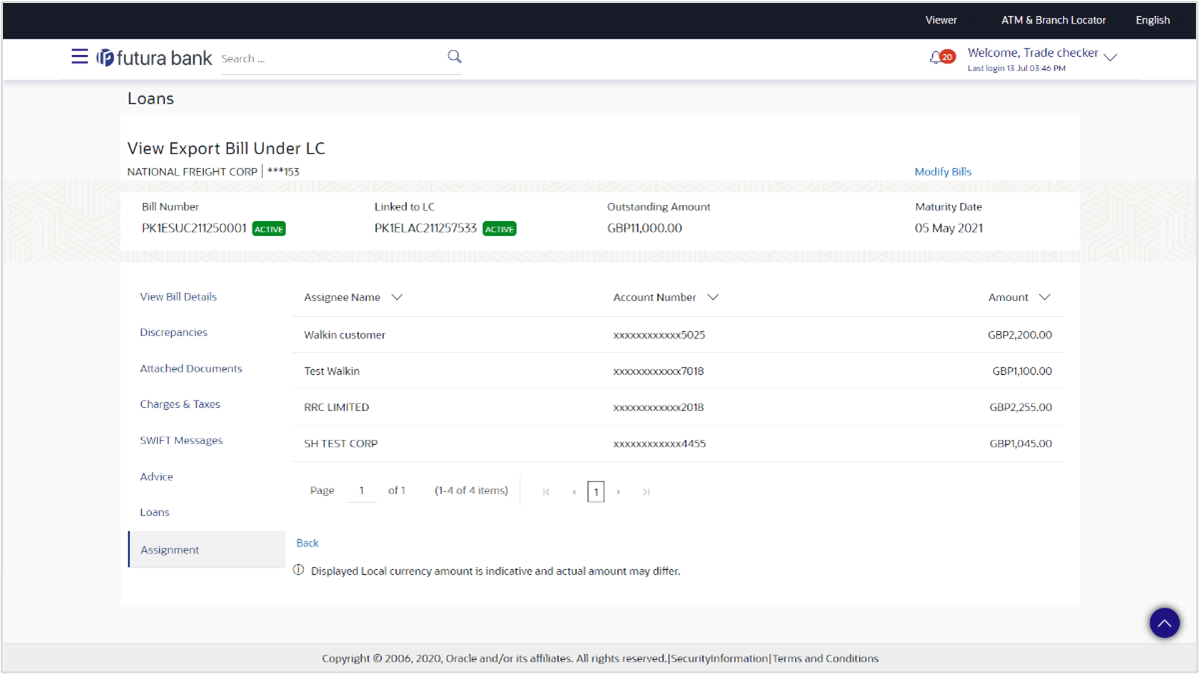Expand the Welcome Trade checker menu

pyautogui.click(x=1110, y=57)
